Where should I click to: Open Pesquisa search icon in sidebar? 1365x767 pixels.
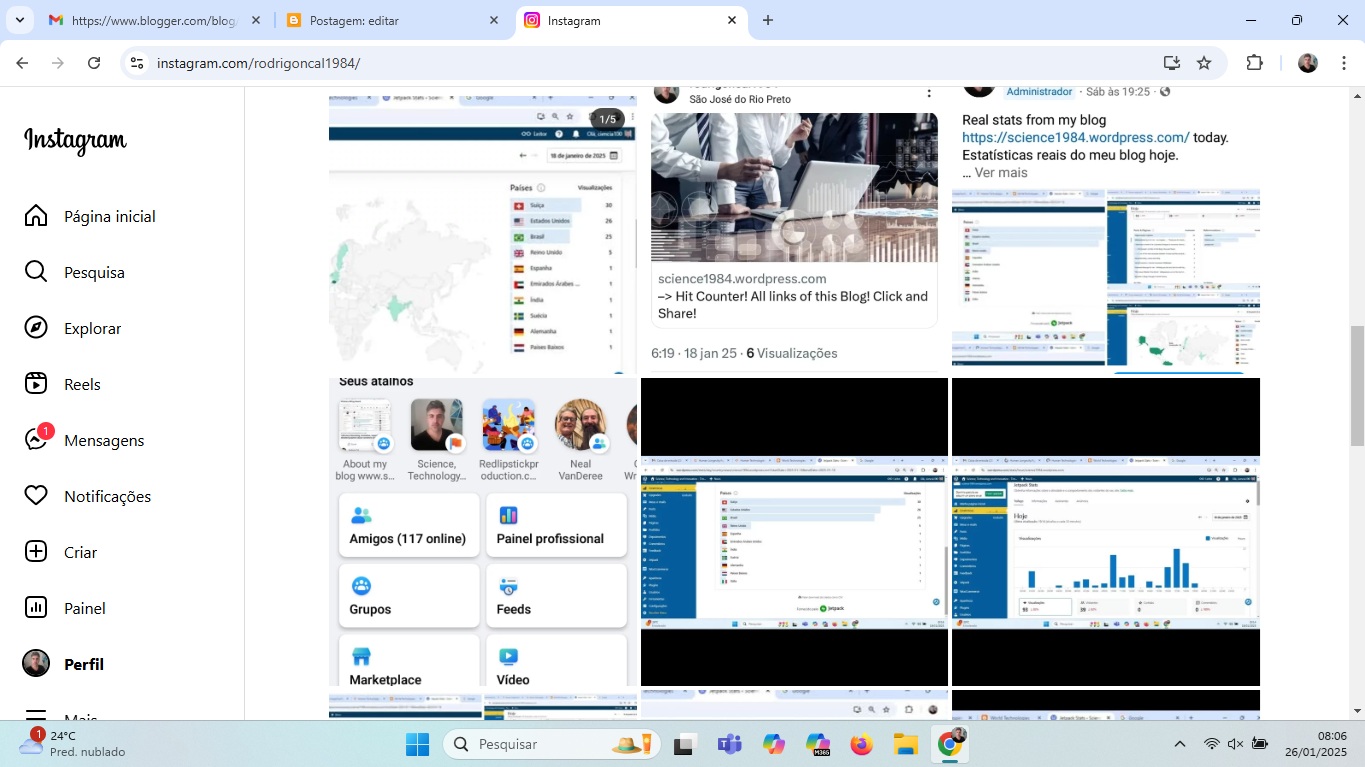point(36,272)
